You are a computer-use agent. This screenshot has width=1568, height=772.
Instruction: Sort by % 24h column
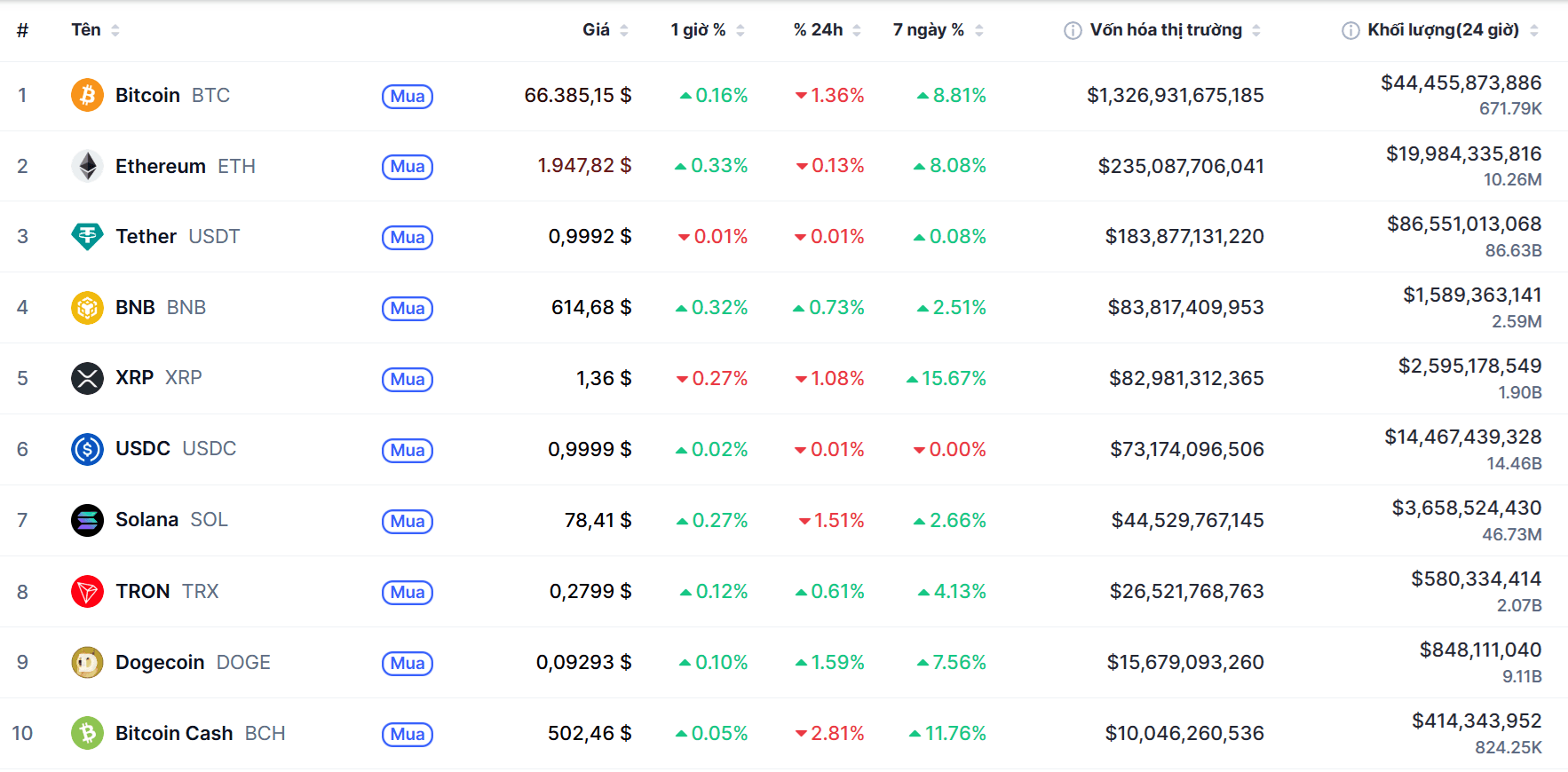click(828, 30)
